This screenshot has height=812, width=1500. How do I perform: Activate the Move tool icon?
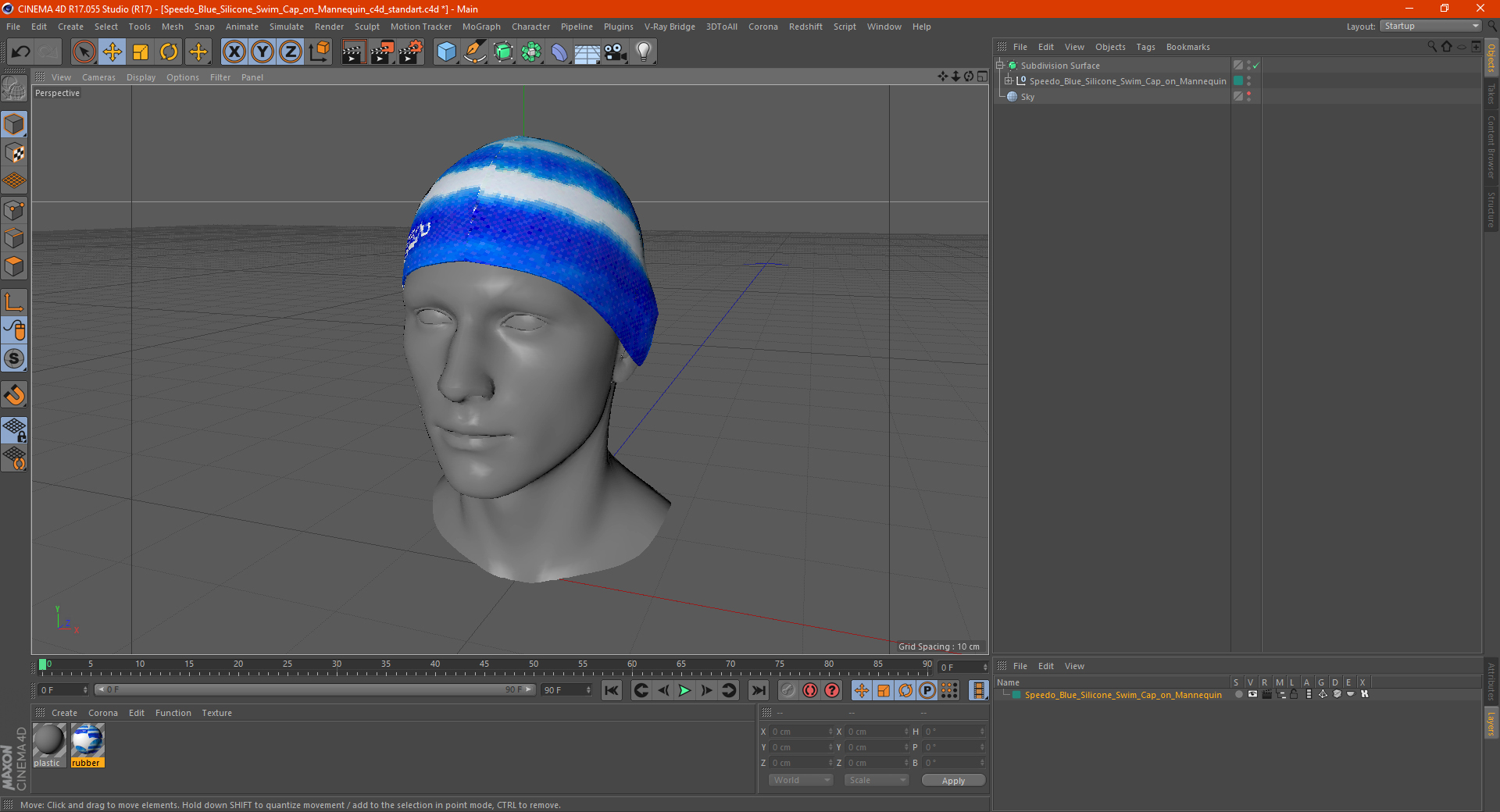[112, 52]
